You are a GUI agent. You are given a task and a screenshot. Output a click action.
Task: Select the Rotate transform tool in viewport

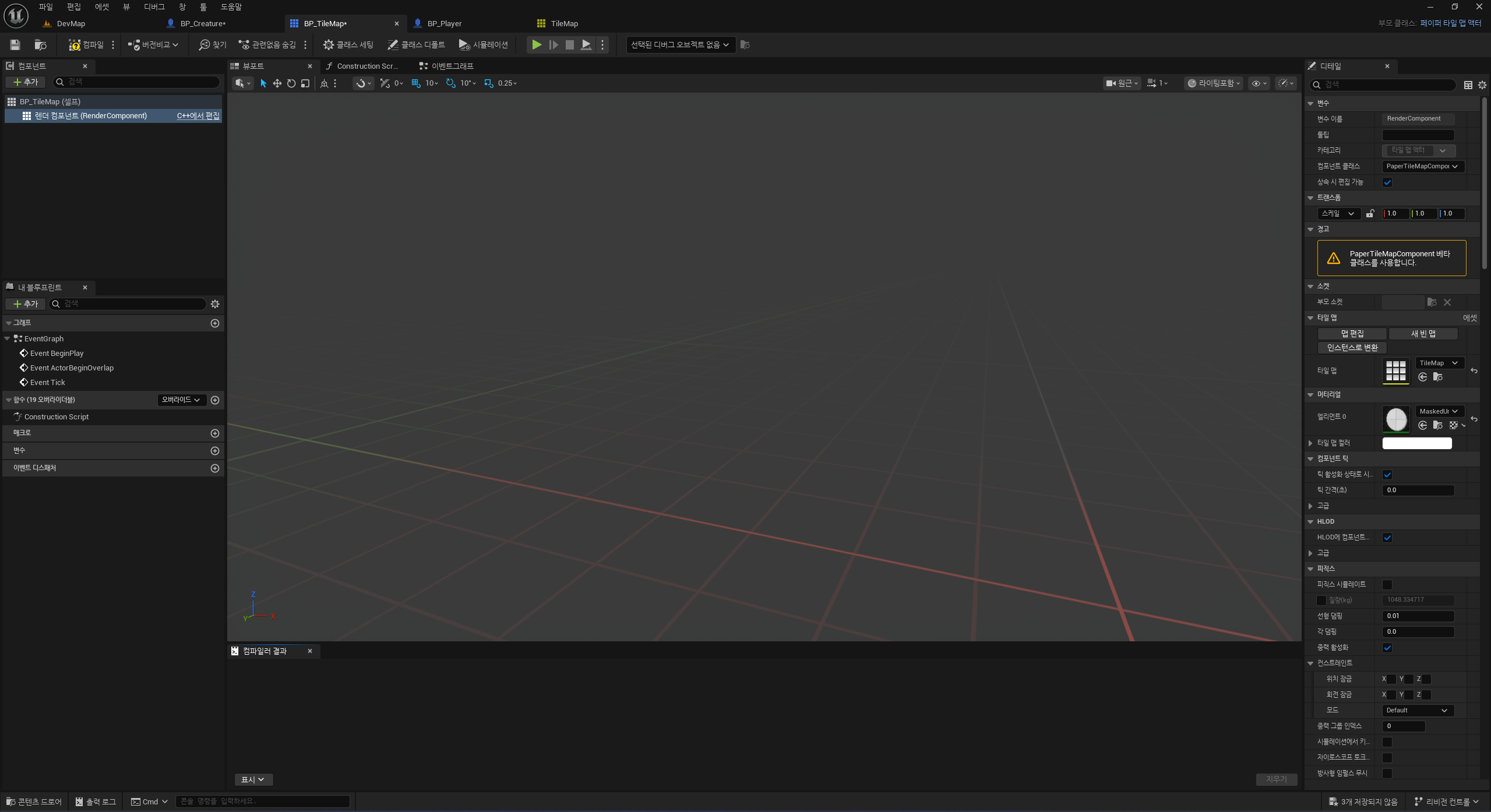pos(291,83)
